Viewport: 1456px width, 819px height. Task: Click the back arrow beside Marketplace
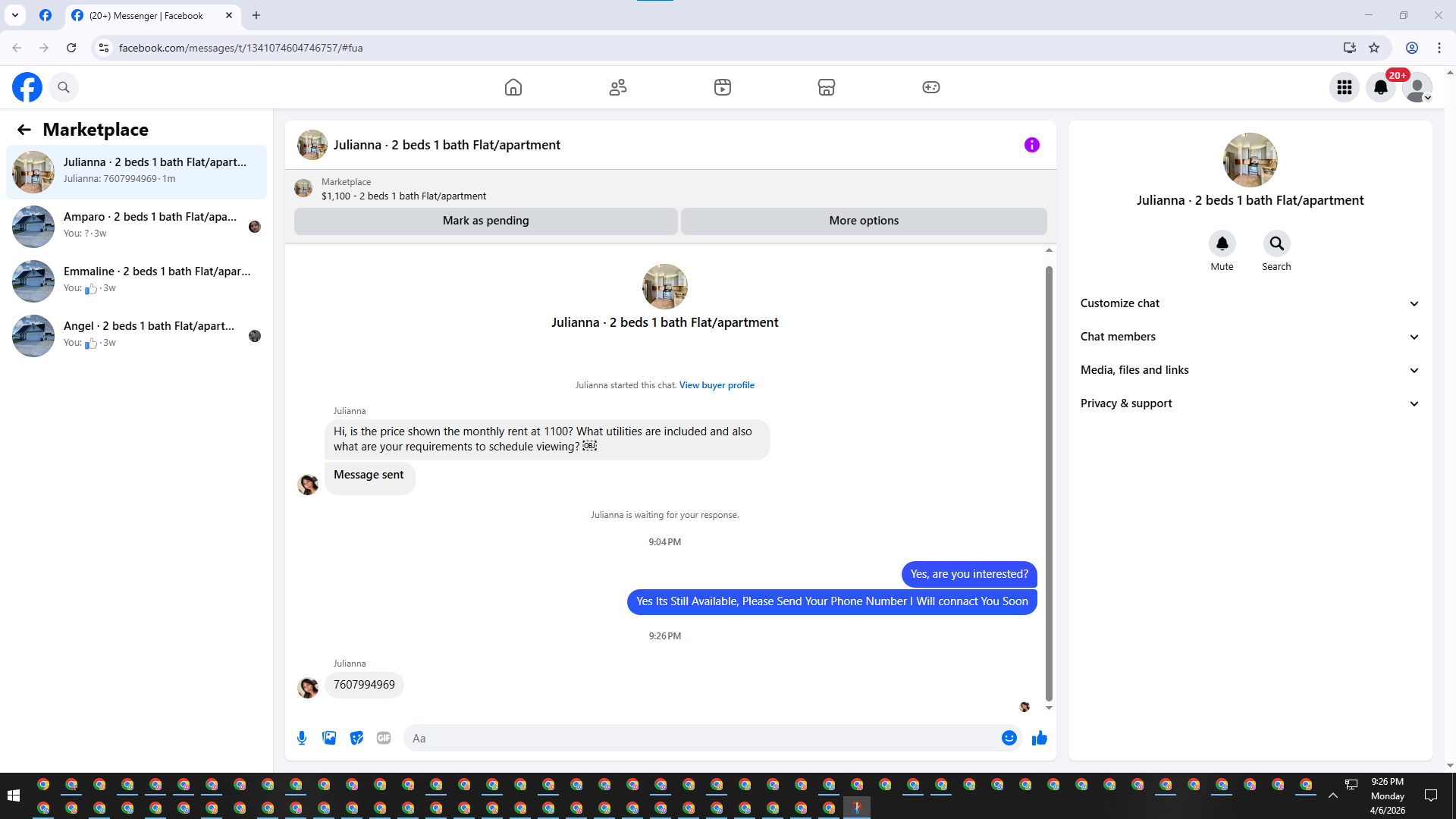24,130
